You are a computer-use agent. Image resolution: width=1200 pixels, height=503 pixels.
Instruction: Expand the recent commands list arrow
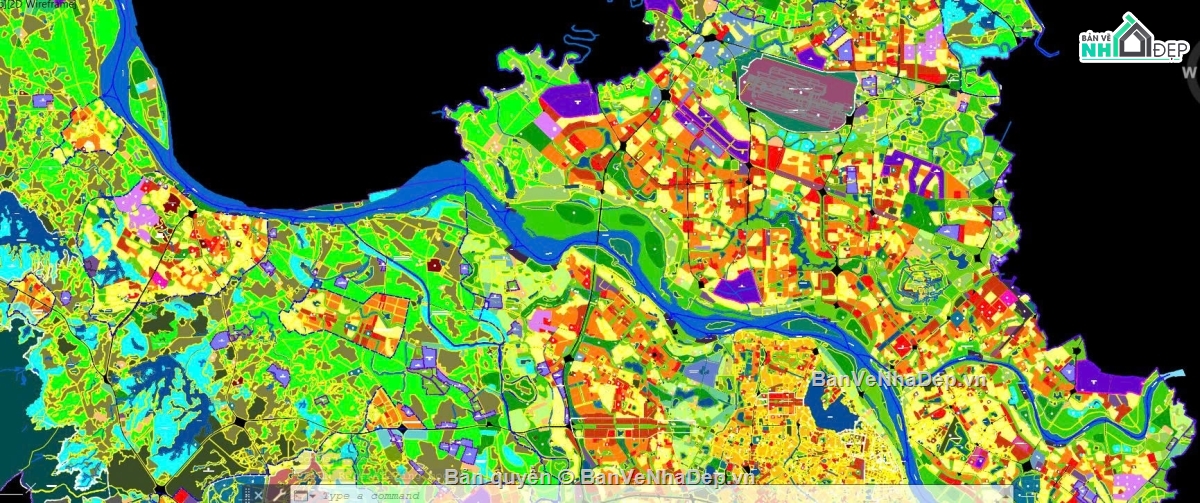pyautogui.click(x=312, y=495)
